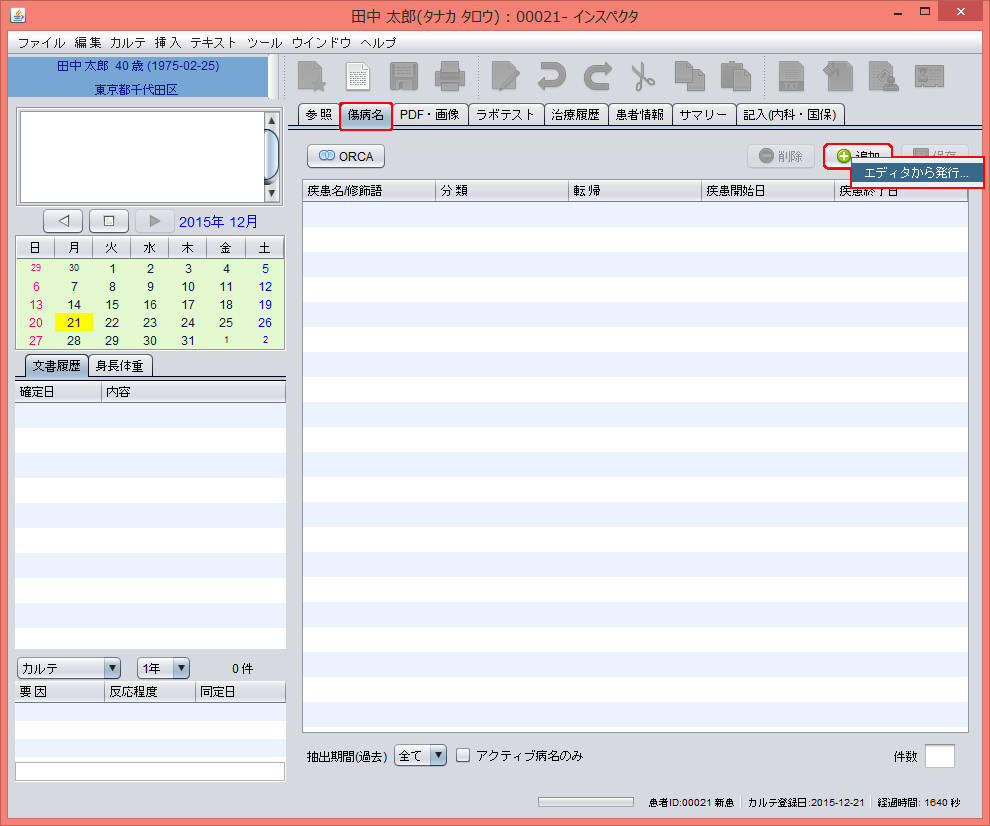Open the 身長体重 tab
Image resolution: width=990 pixels, height=826 pixels.
tap(120, 366)
